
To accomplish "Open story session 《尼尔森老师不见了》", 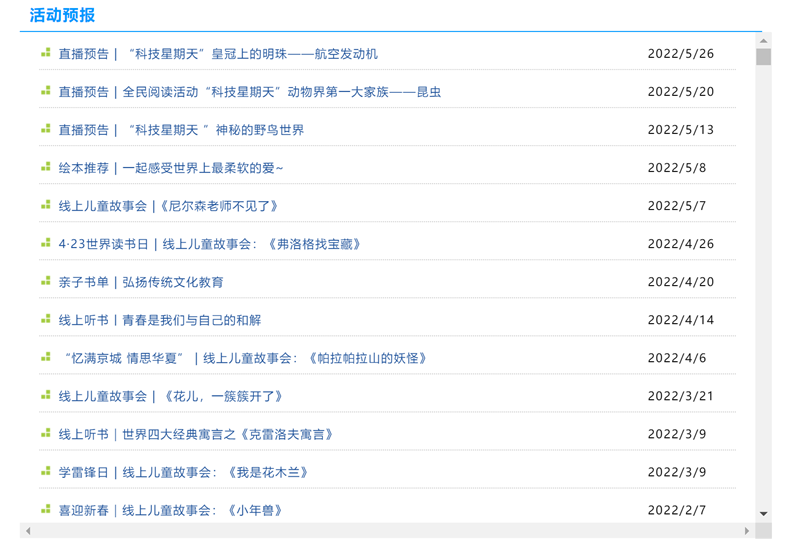I will pos(168,206).
